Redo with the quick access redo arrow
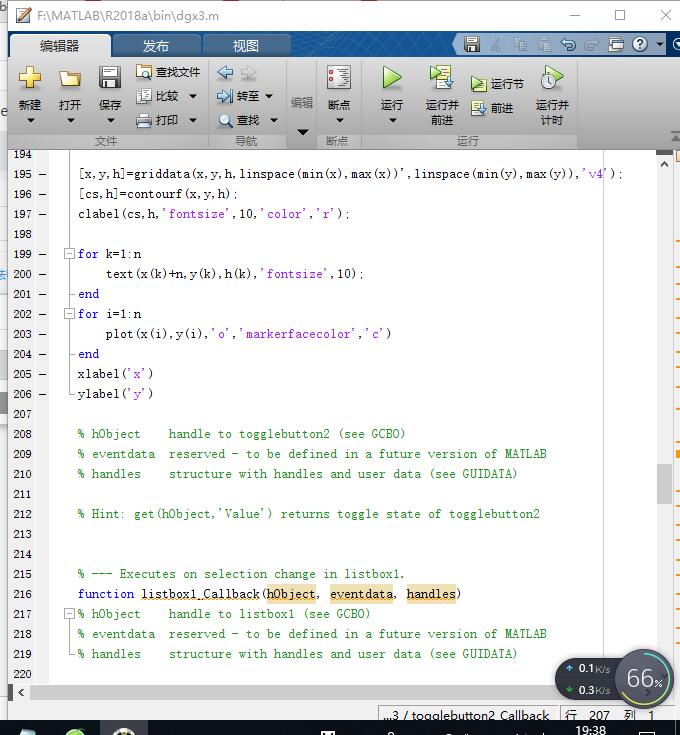The image size is (680, 735). [x=591, y=45]
